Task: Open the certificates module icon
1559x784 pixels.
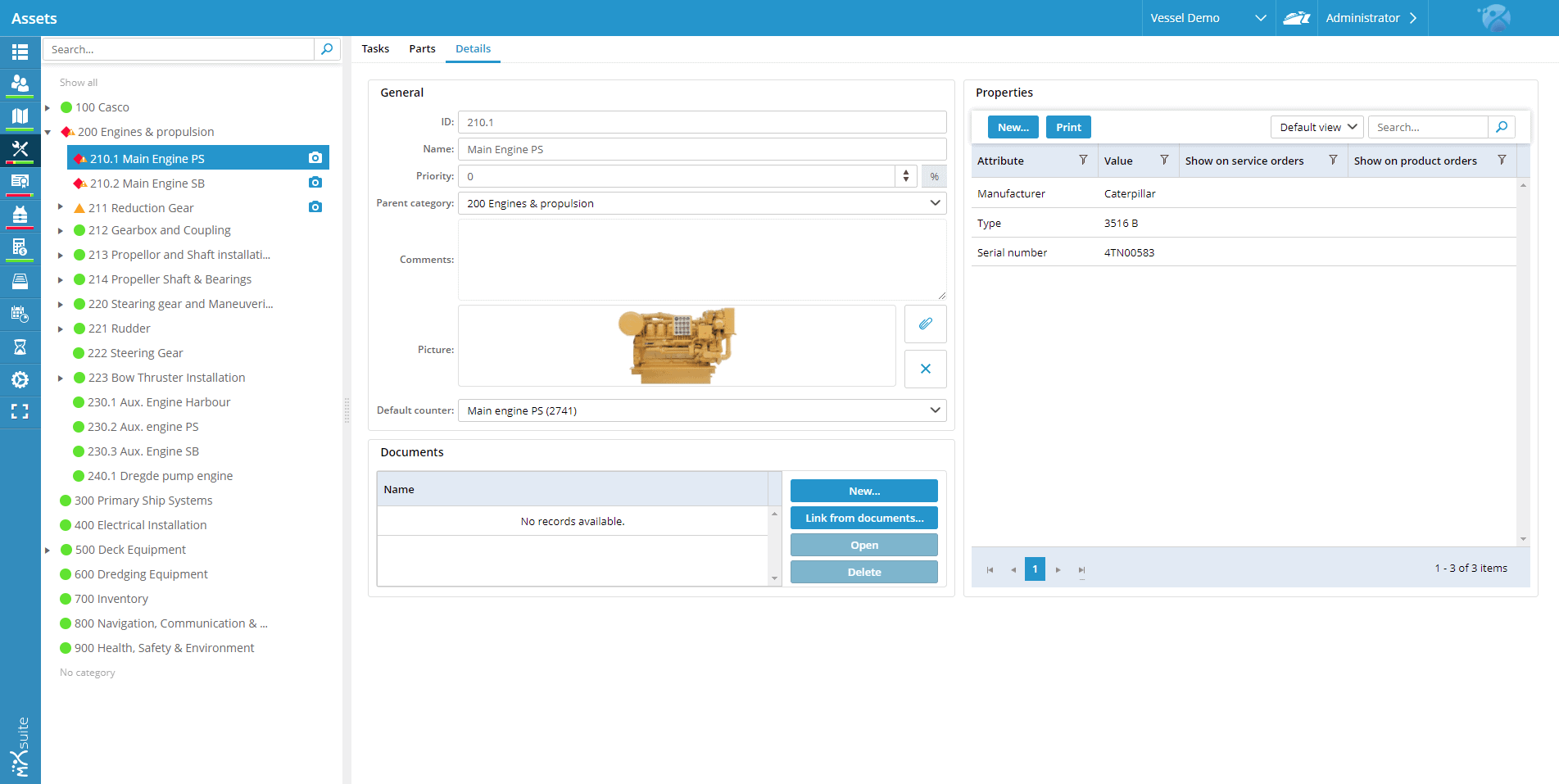Action: point(20,181)
